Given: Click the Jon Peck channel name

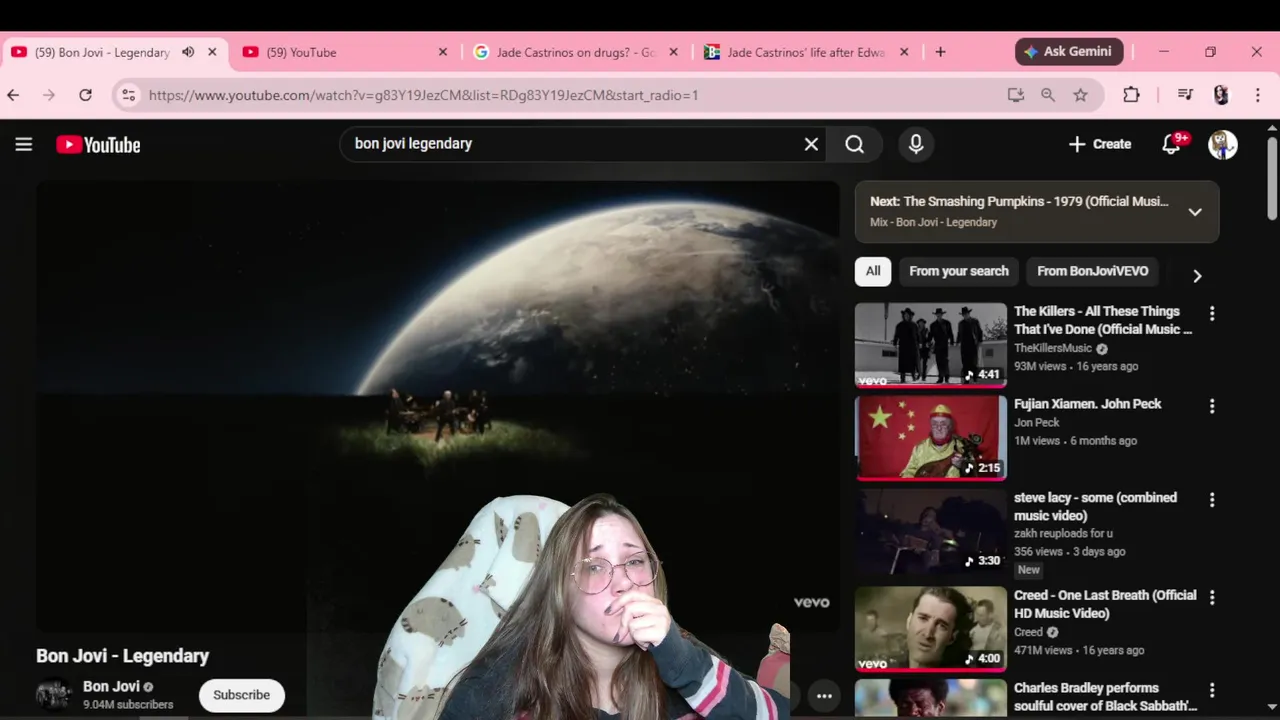Looking at the screenshot, I should tap(1036, 422).
